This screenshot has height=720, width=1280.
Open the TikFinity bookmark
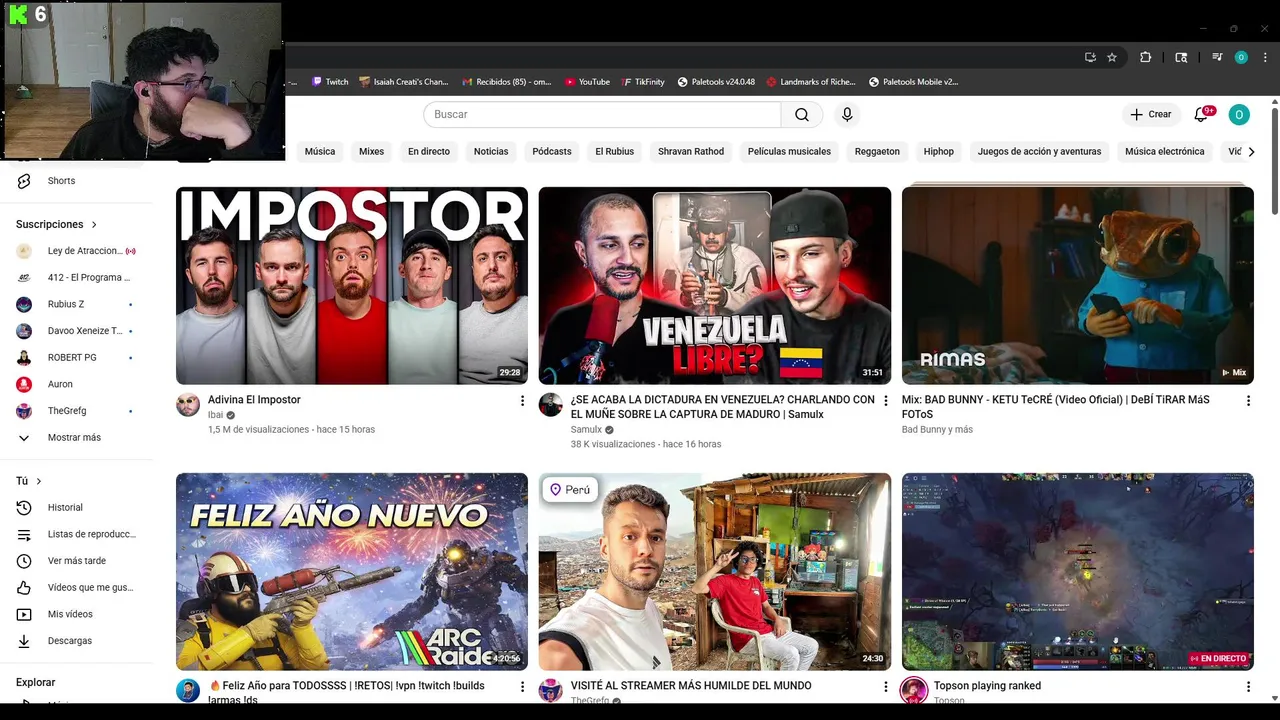click(642, 82)
